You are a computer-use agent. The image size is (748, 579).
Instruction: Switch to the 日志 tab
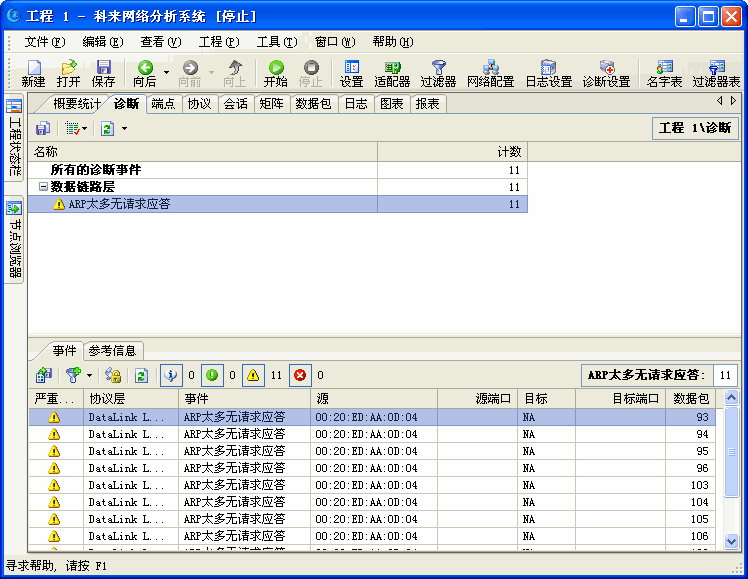point(356,103)
